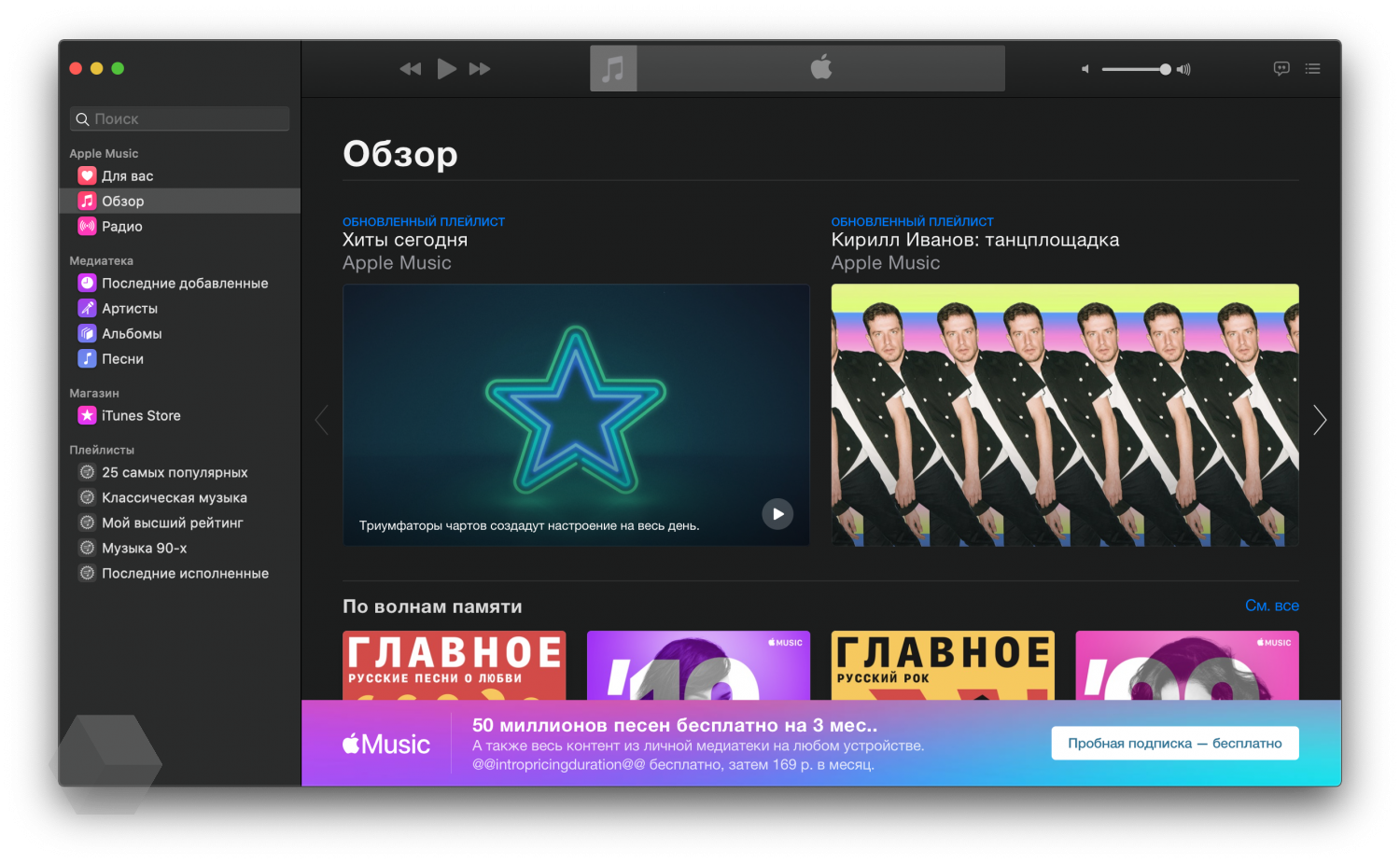Click gear icon of Мой высший рейтинг
This screenshot has height=864, width=1400.
click(x=87, y=523)
